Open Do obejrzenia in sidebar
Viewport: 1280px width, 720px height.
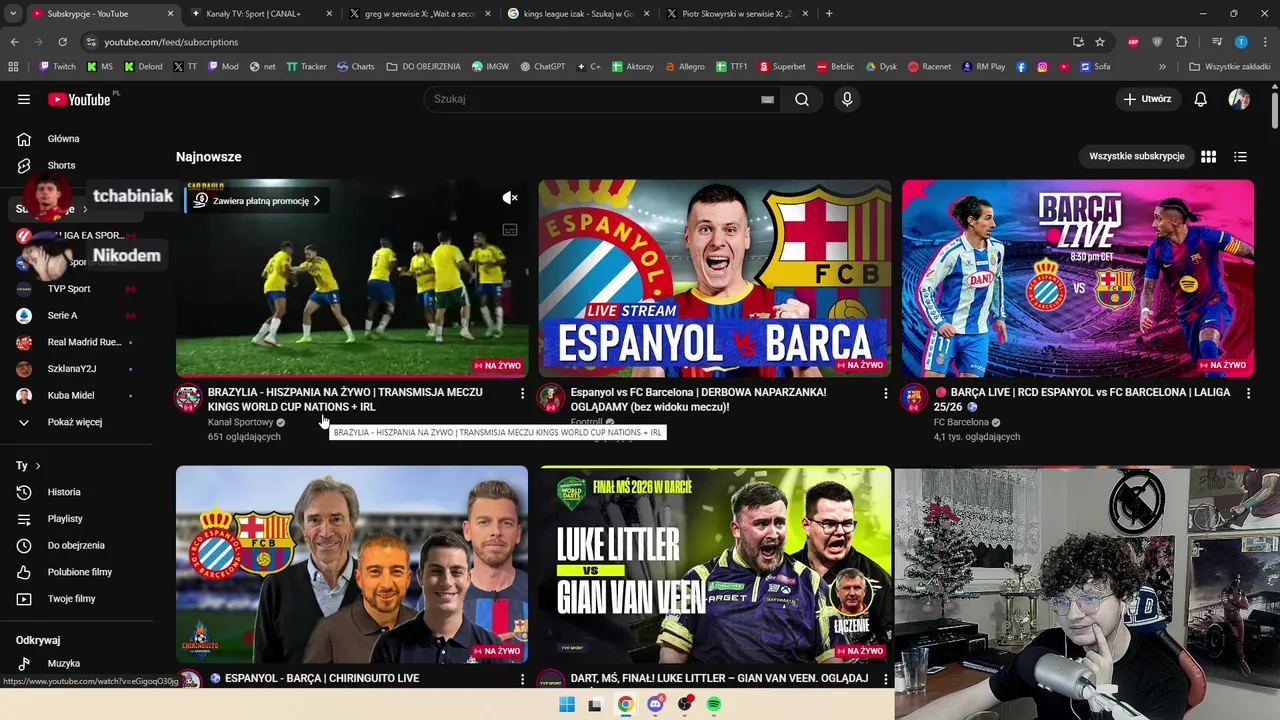click(x=78, y=545)
